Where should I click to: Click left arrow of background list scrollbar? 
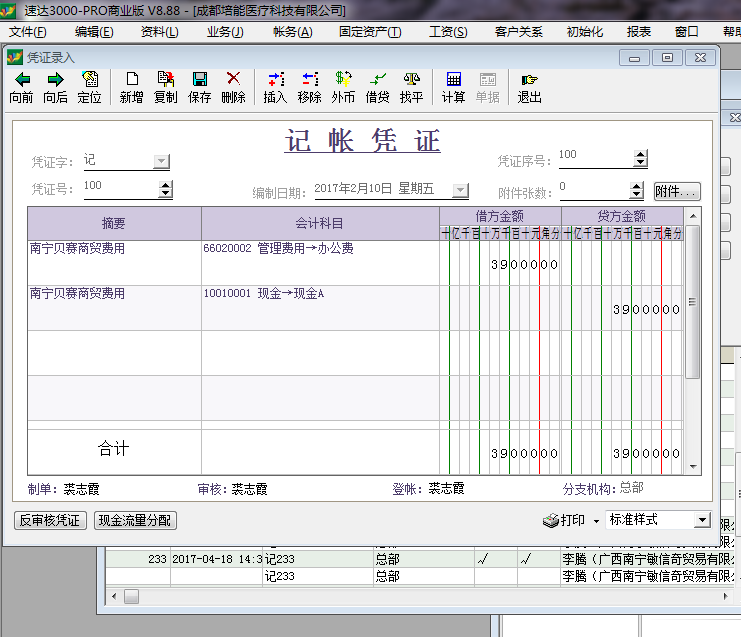tap(114, 596)
